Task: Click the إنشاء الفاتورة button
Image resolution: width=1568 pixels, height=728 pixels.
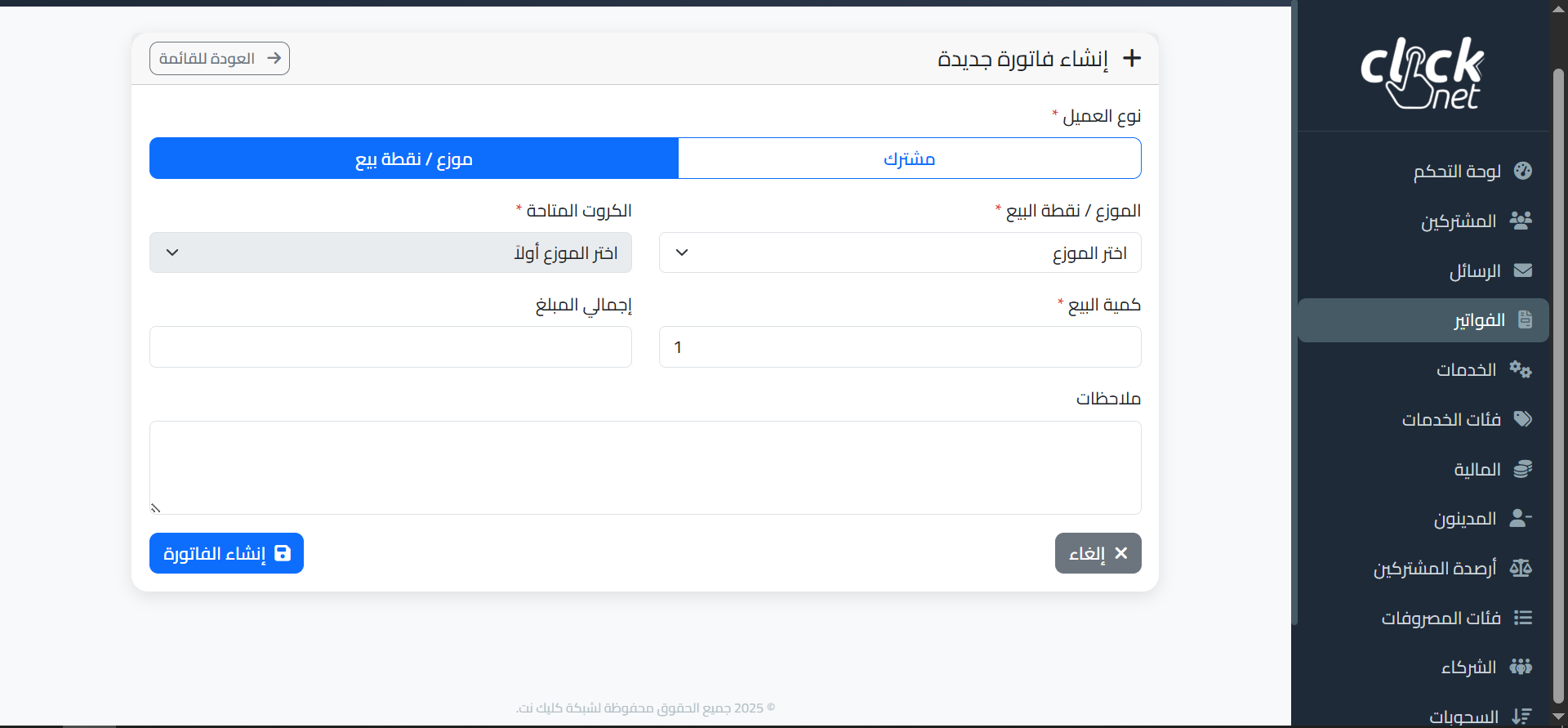Action: (226, 553)
